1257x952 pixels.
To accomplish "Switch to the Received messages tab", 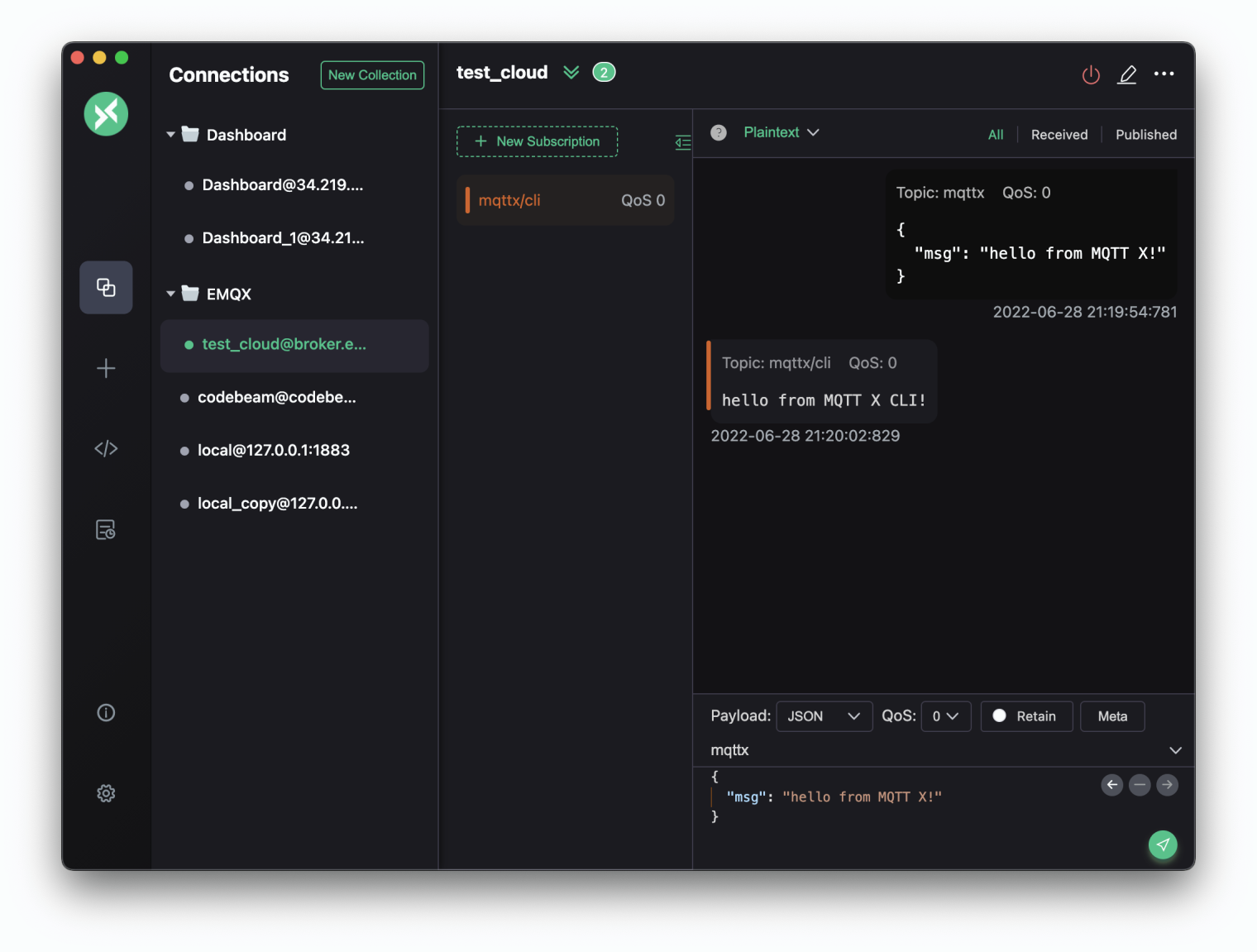I will coord(1059,134).
